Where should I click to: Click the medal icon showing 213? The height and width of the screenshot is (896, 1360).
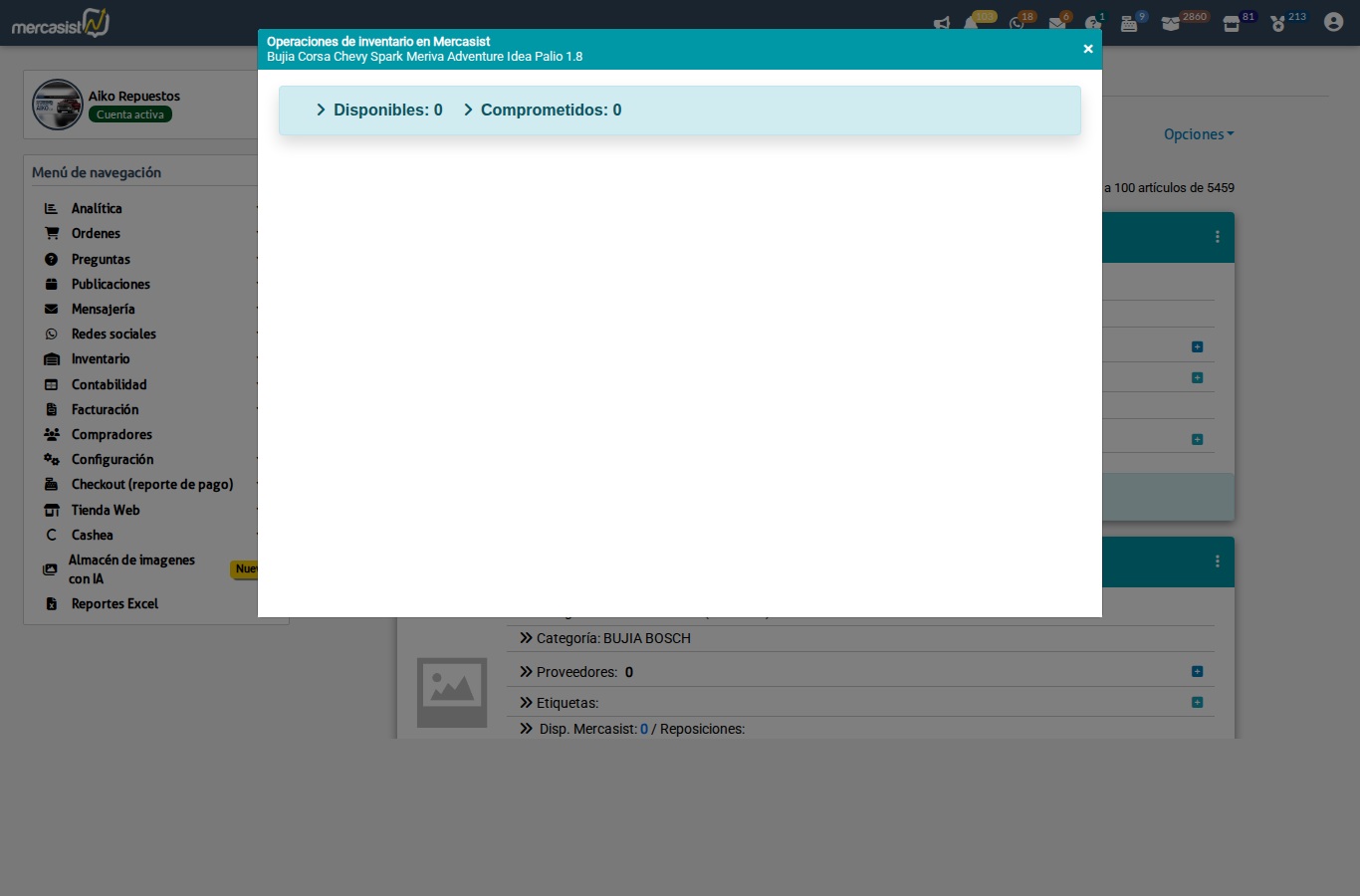(x=1278, y=24)
